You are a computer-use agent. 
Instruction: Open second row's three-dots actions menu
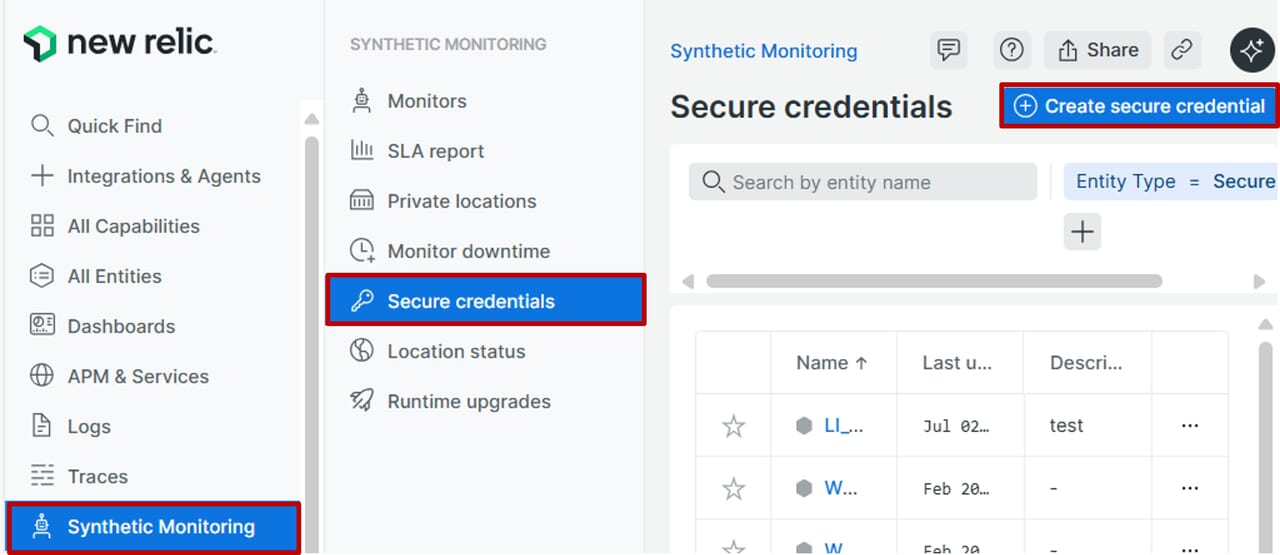pyautogui.click(x=1189, y=489)
